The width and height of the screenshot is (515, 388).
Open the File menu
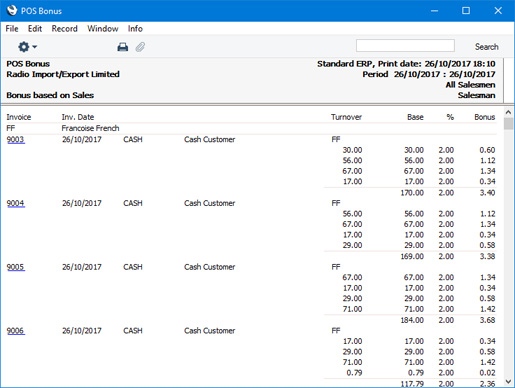[12, 29]
